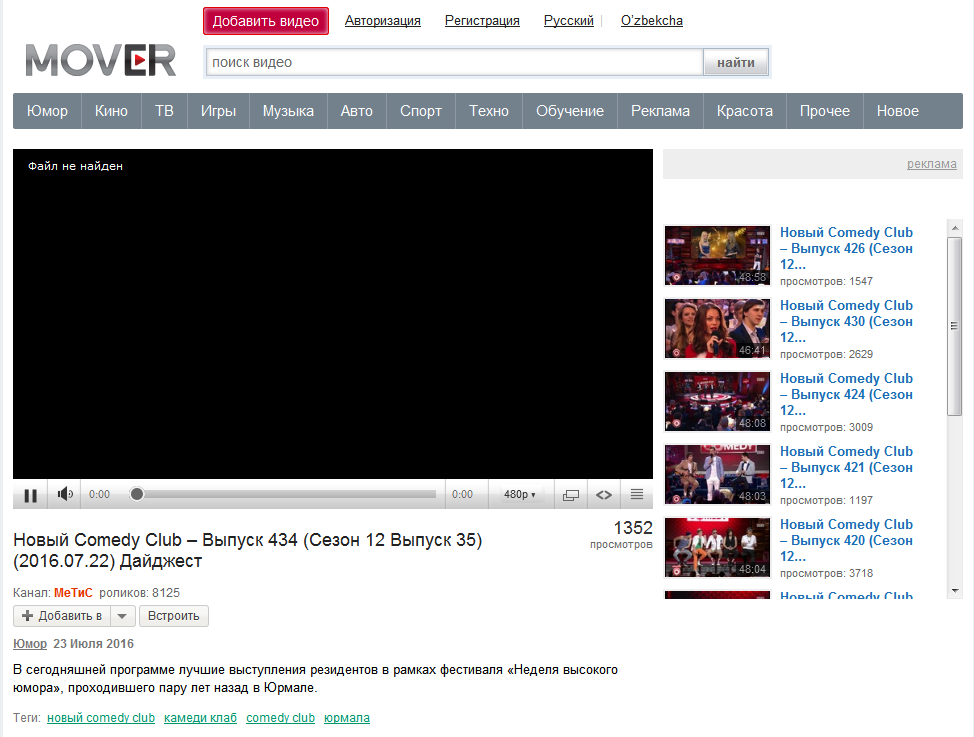The width and height of the screenshot is (974, 737).
Task: Click the video seek bar handle
Action: click(137, 494)
